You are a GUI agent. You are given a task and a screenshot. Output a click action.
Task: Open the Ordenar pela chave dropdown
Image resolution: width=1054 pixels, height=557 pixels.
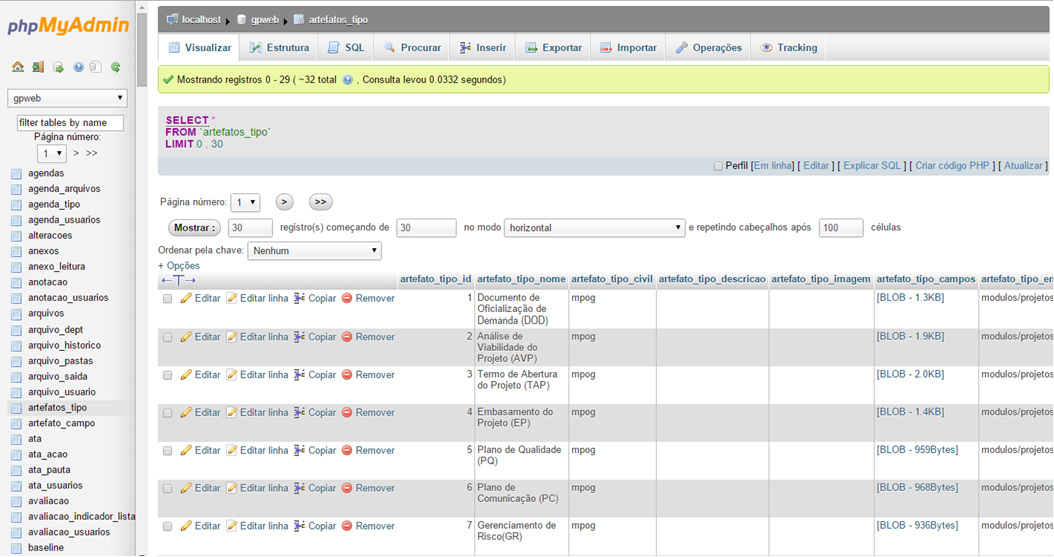pyautogui.click(x=314, y=251)
